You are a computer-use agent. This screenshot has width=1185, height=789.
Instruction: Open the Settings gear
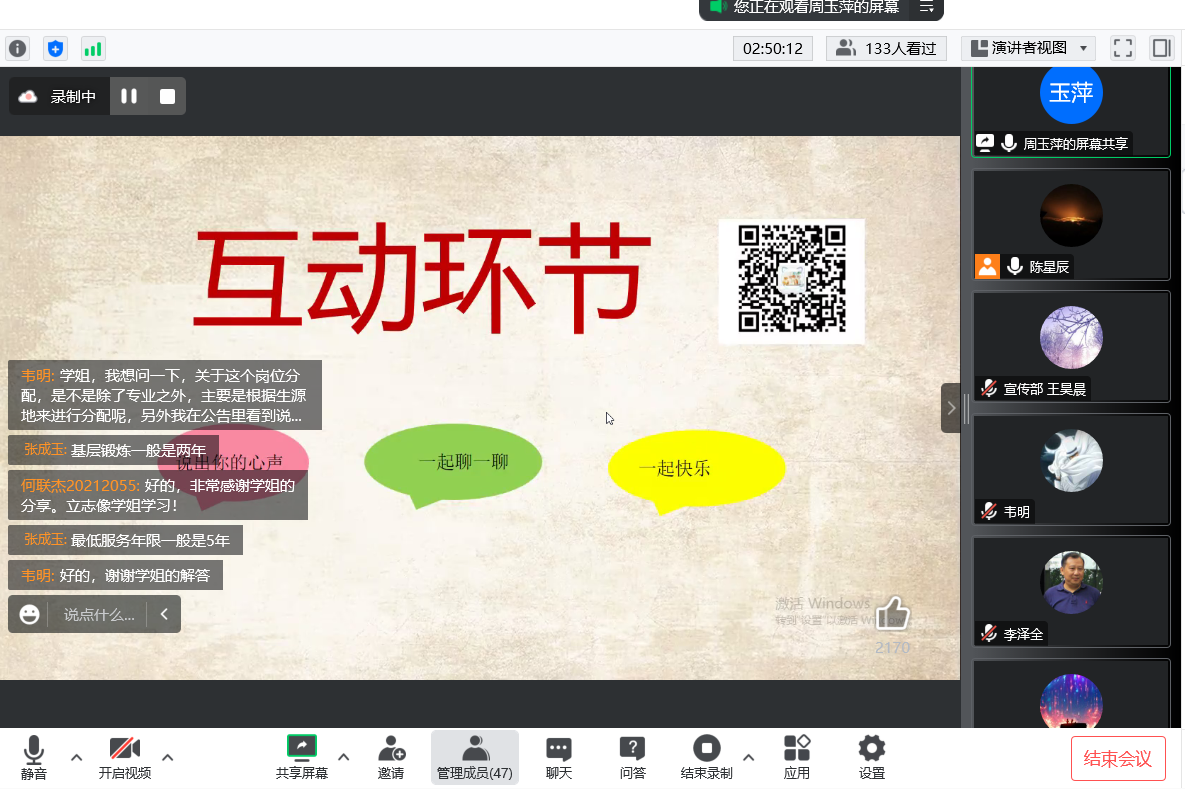pyautogui.click(x=872, y=757)
